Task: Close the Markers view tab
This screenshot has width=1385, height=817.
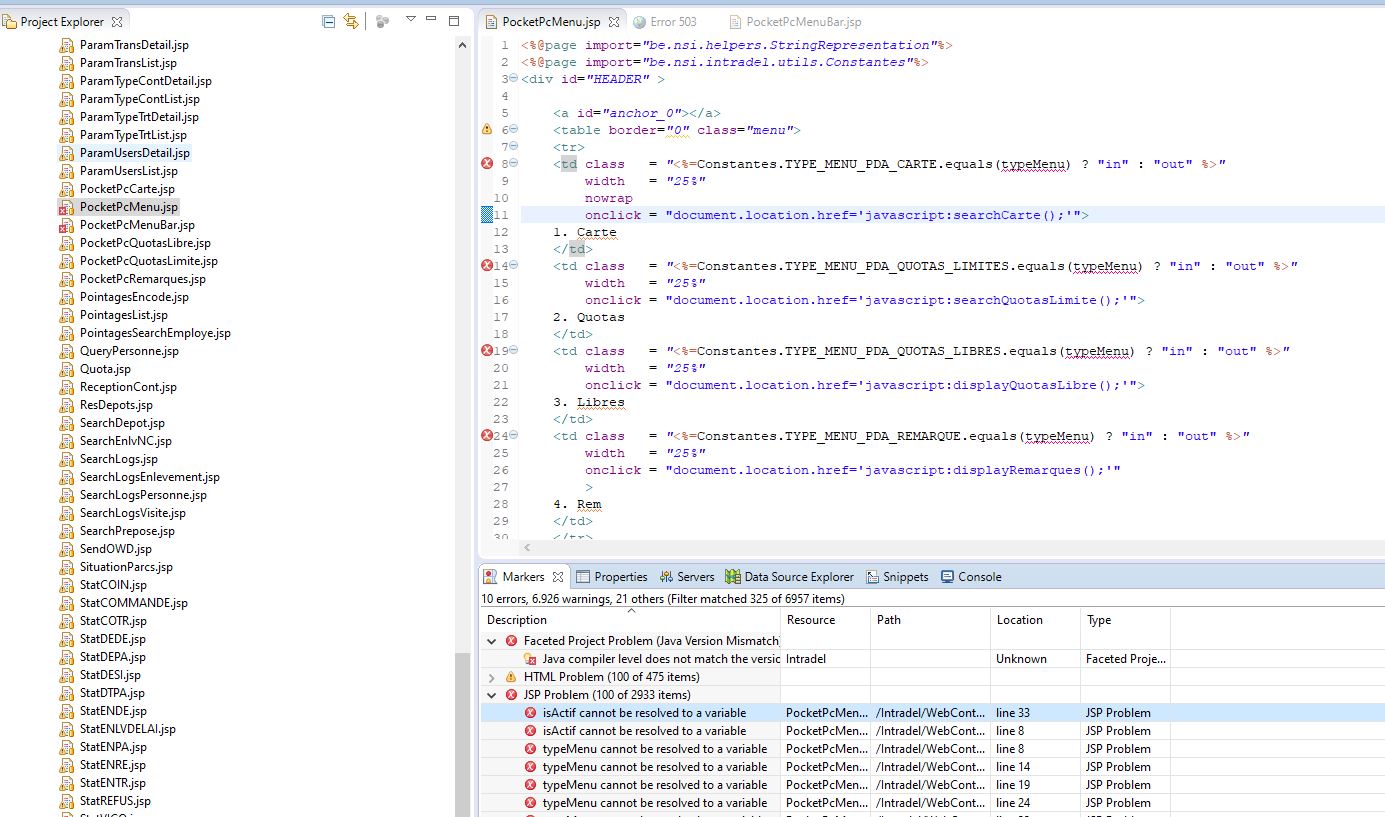Action: tap(558, 577)
